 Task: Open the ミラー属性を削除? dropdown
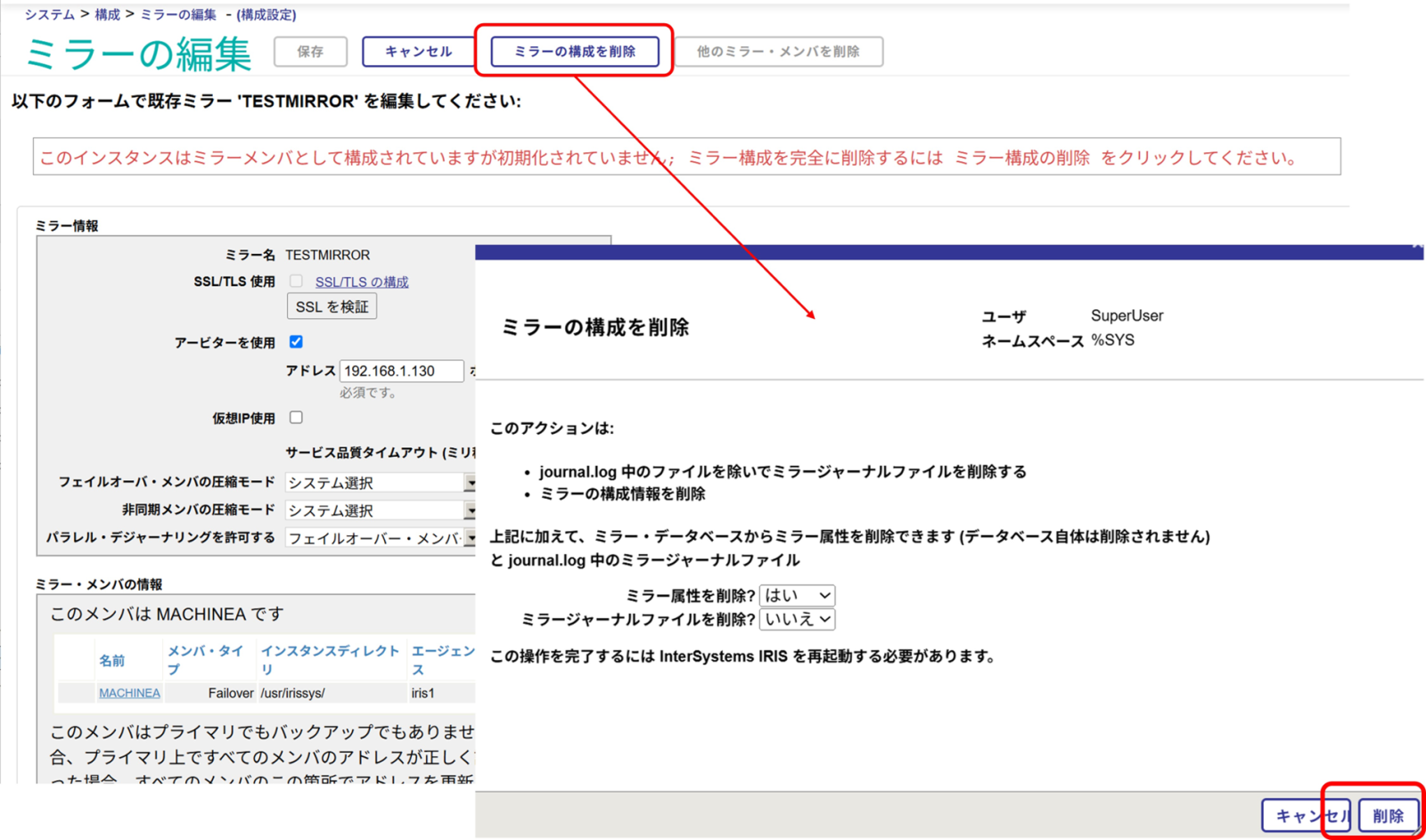[x=797, y=595]
